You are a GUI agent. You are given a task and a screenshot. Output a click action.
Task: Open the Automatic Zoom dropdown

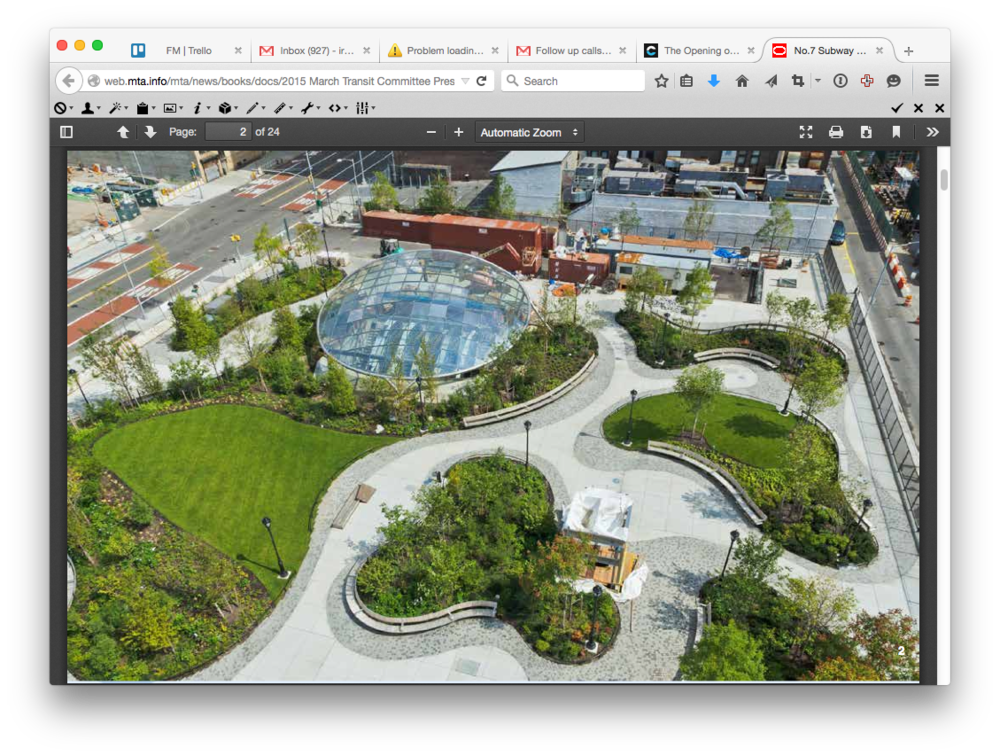click(x=528, y=131)
